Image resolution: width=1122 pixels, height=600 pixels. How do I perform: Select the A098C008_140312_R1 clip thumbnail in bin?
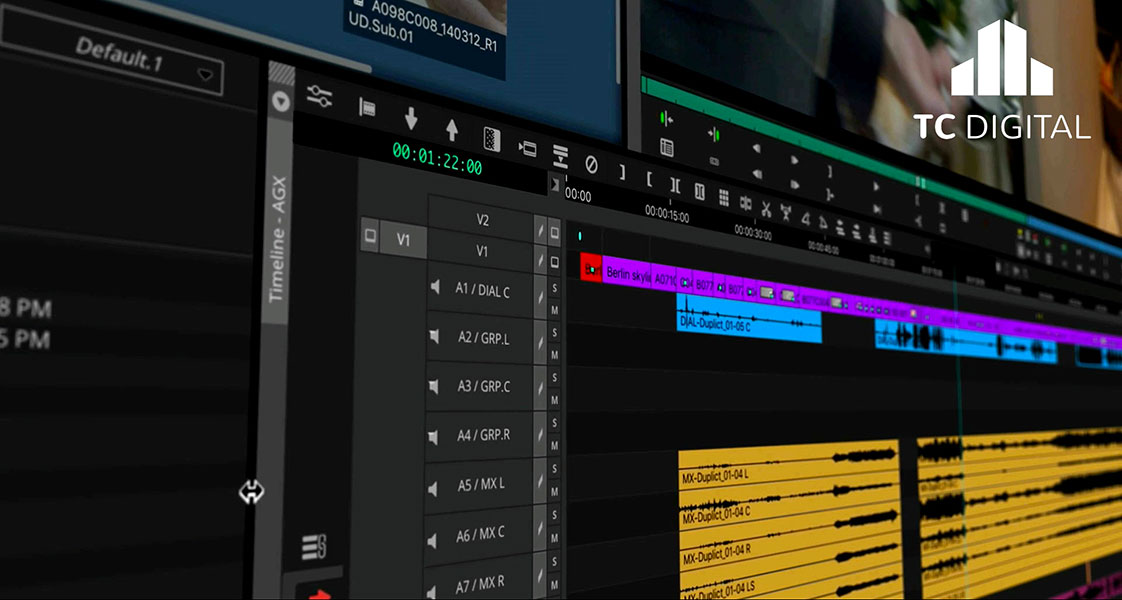425,34
